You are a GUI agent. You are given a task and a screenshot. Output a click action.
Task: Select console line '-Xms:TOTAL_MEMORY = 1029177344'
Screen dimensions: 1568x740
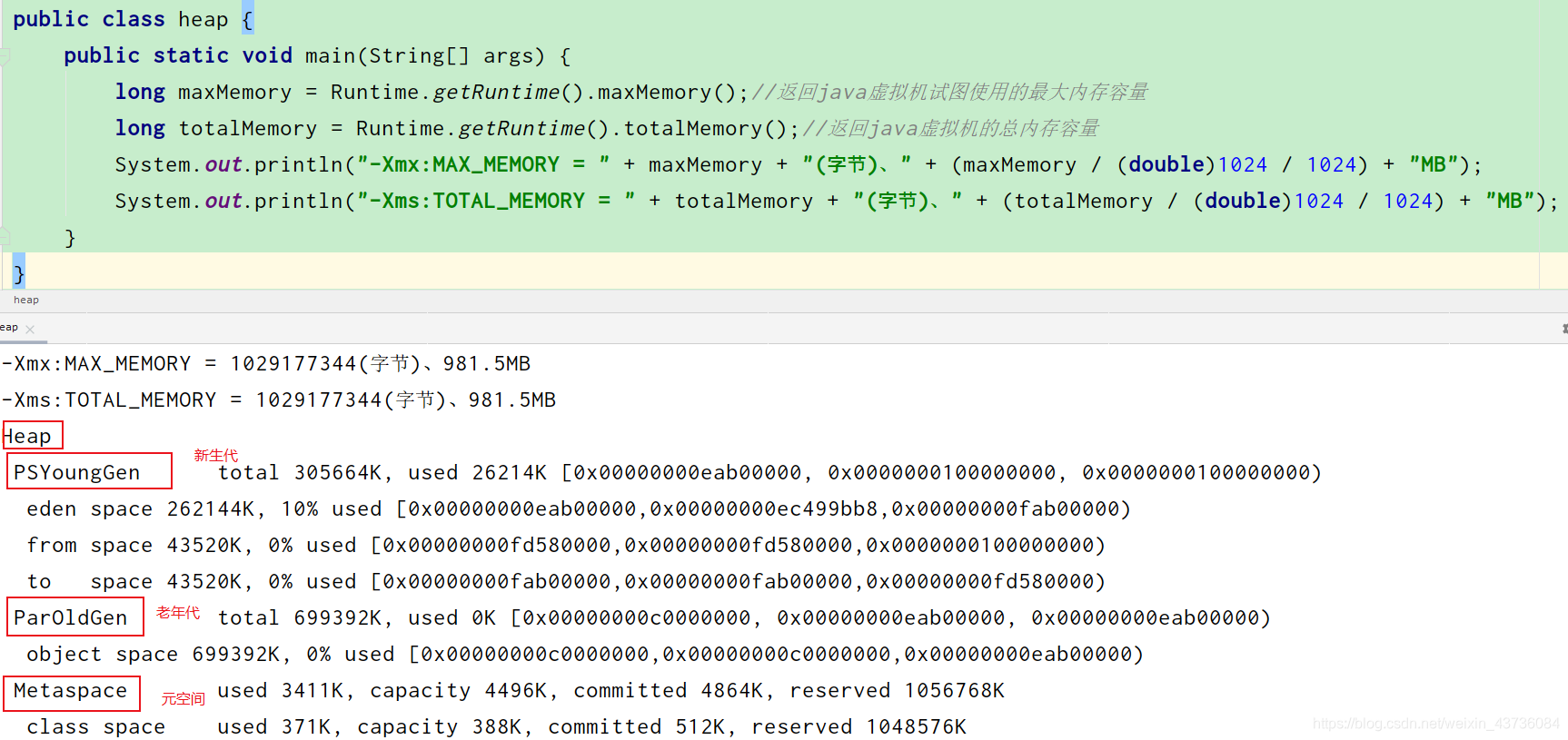[278, 400]
